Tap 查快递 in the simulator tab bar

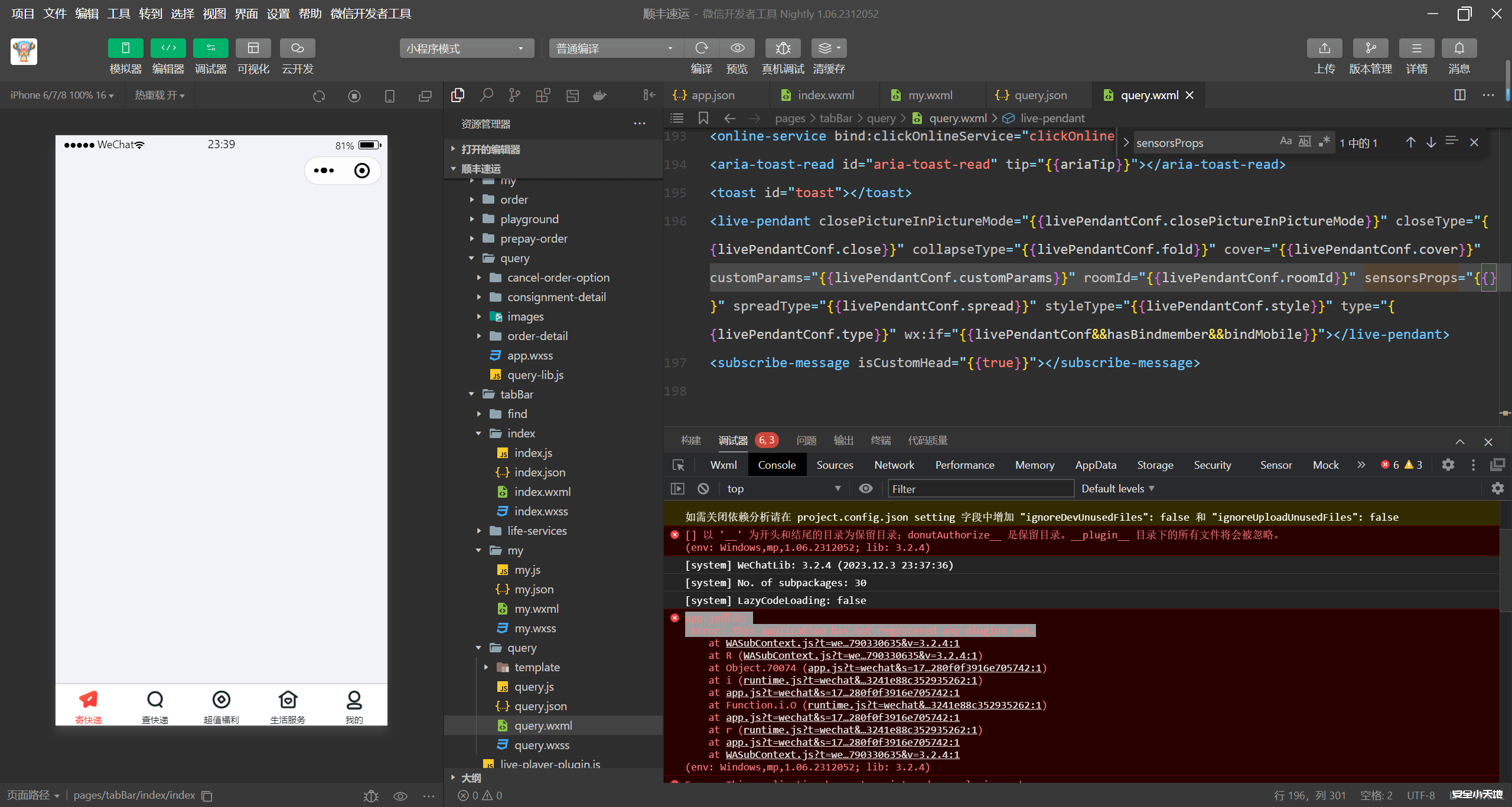(155, 706)
